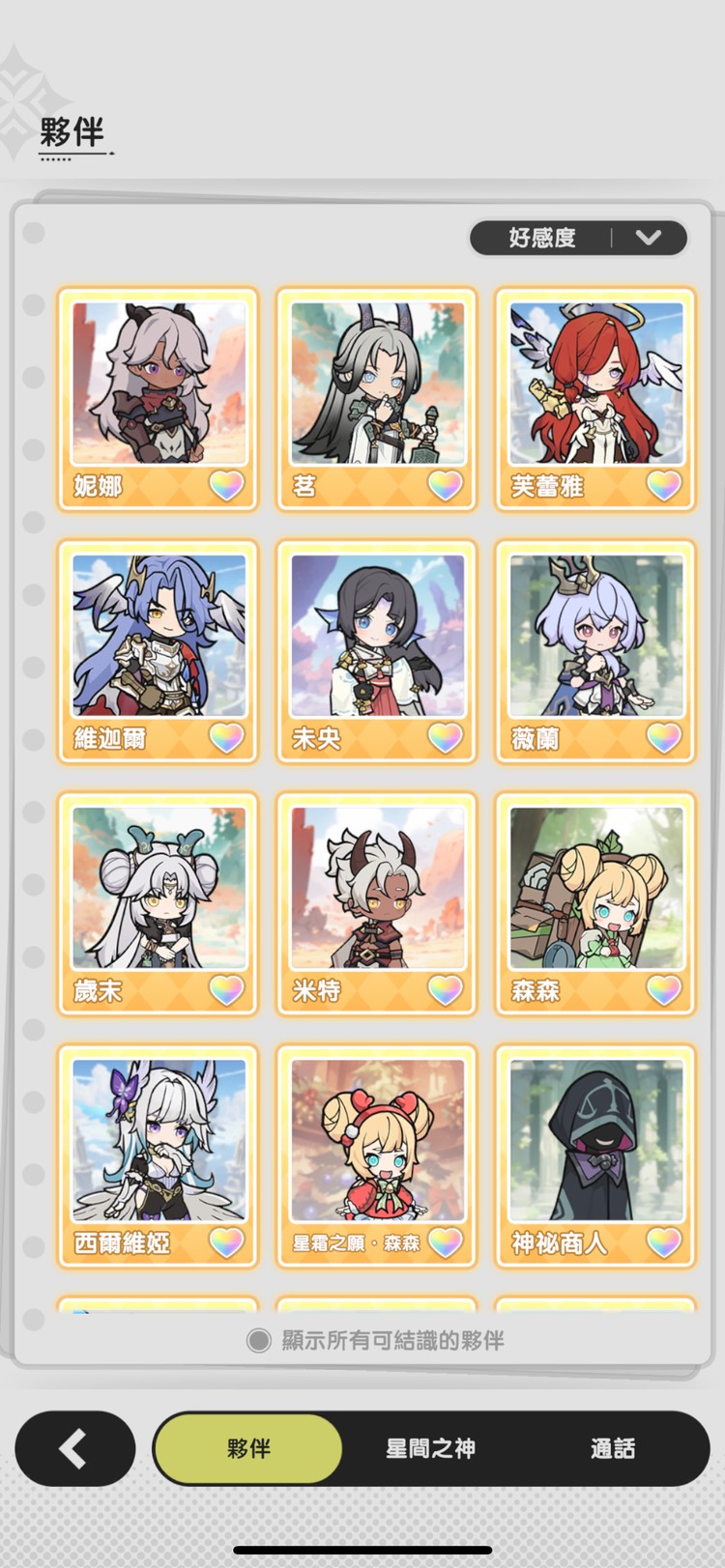Viewport: 725px width, 1568px height.
Task: Tap the rainbow heart on 神祕商人's card
Action: [663, 1242]
